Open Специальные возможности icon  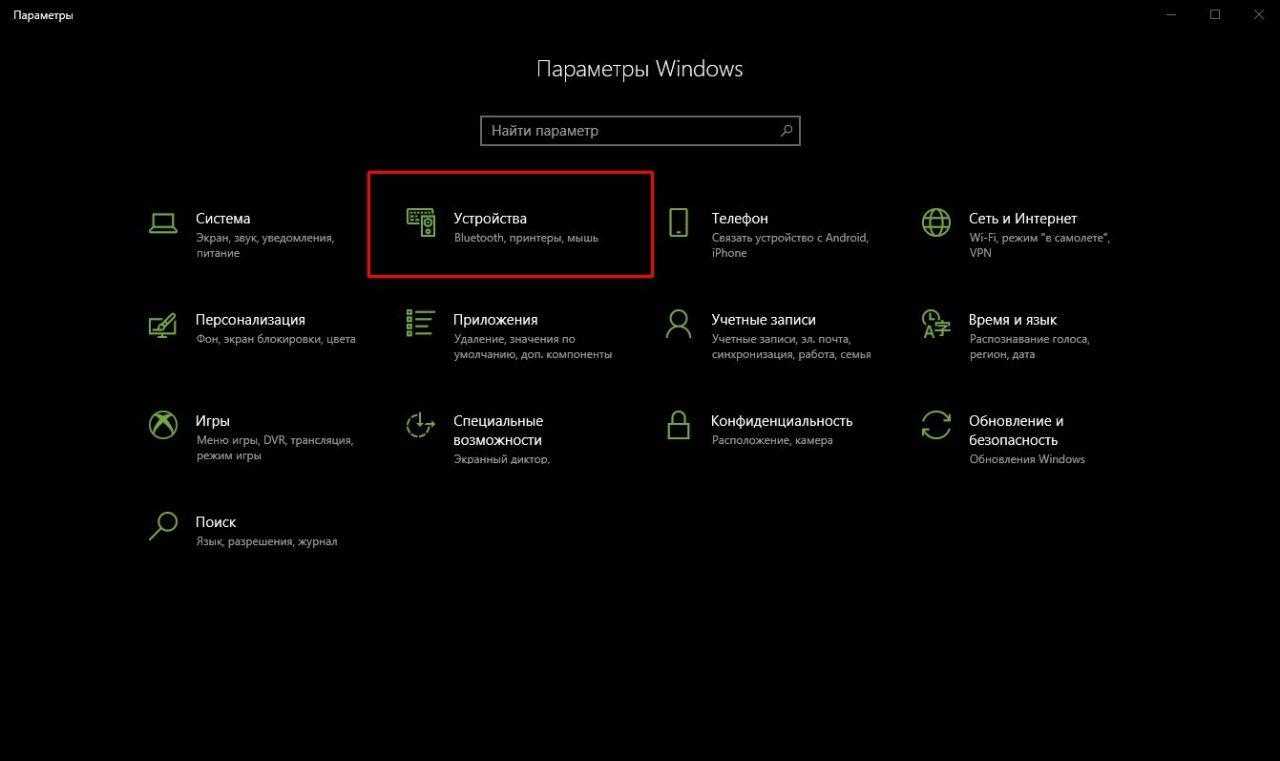(x=421, y=425)
